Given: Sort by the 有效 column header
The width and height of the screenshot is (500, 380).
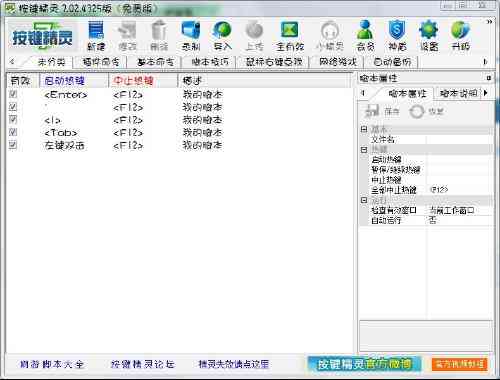Looking at the screenshot, I should coord(23,81).
